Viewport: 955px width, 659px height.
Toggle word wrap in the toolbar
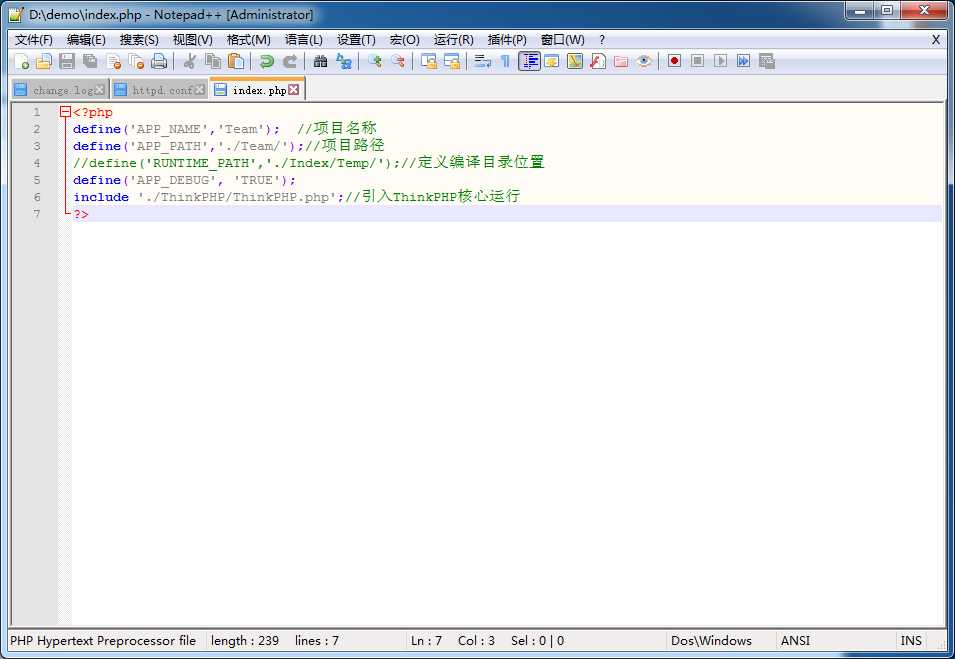tap(482, 61)
